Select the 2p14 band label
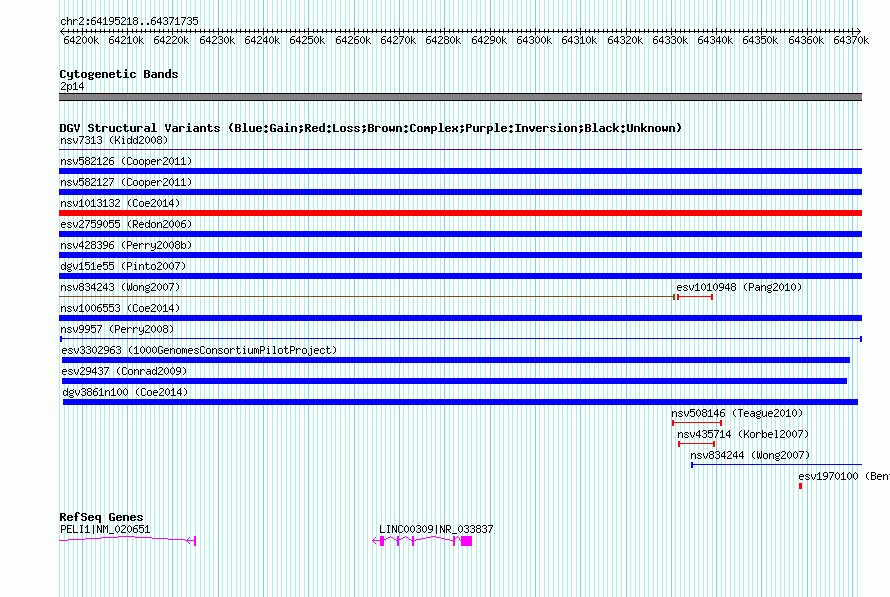The image size is (890, 597). pyautogui.click(x=72, y=86)
